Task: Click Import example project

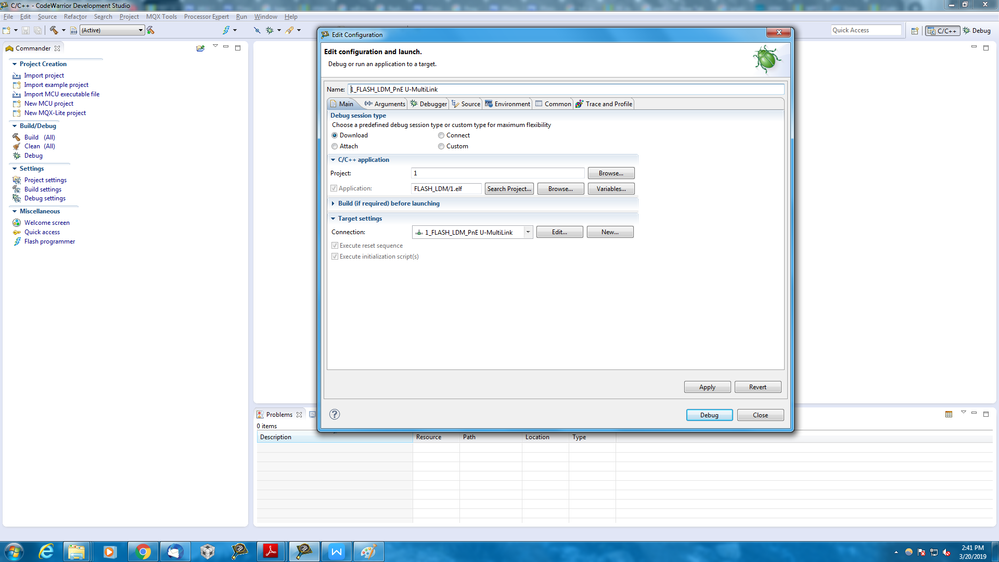Action: pos(56,85)
